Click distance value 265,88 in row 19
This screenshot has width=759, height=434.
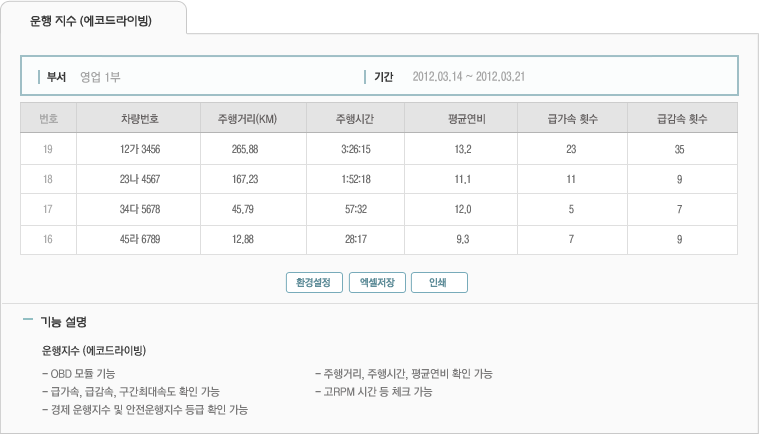click(x=245, y=150)
